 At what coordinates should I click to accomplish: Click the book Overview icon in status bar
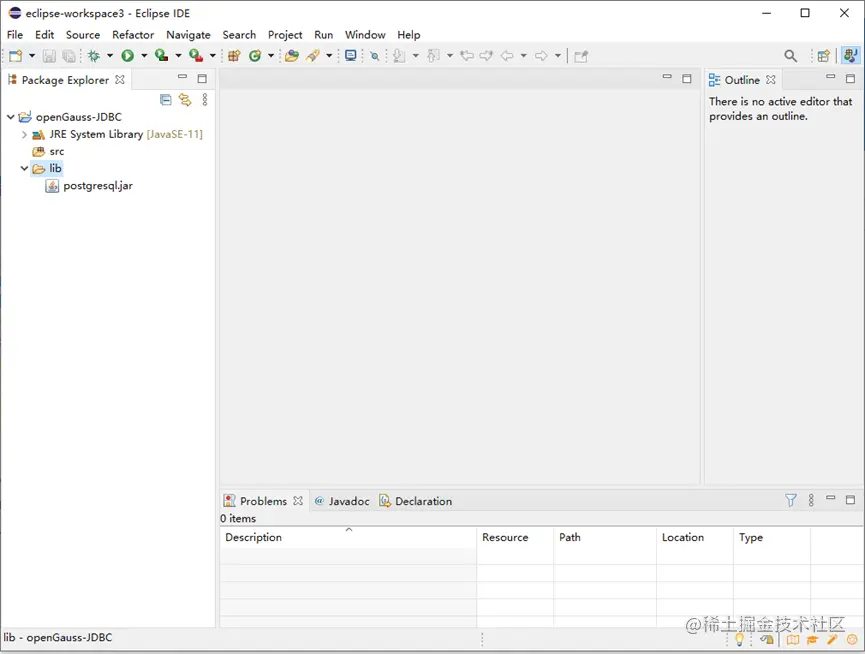[x=793, y=640]
